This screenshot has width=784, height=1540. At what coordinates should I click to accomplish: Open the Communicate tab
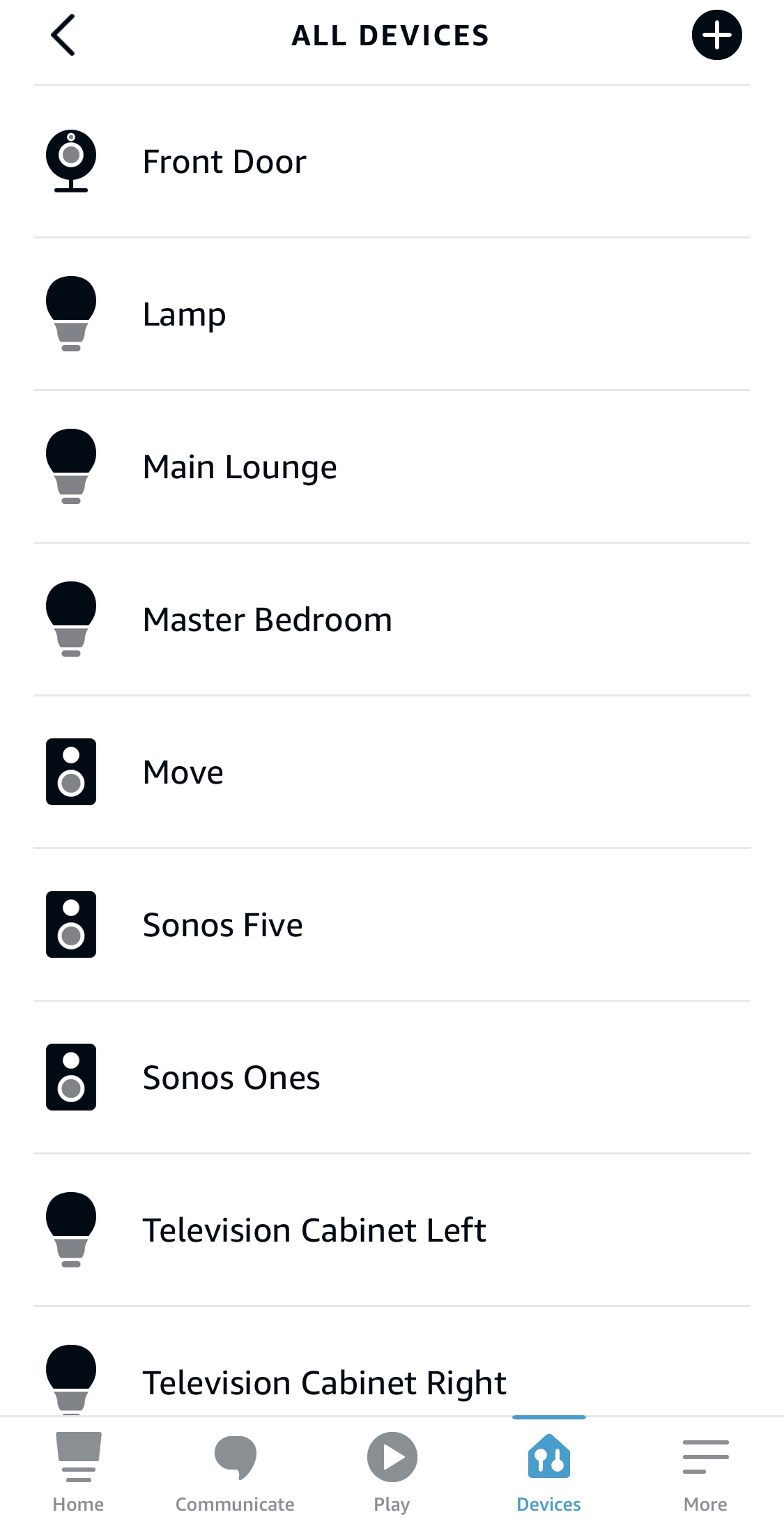pos(235,1472)
